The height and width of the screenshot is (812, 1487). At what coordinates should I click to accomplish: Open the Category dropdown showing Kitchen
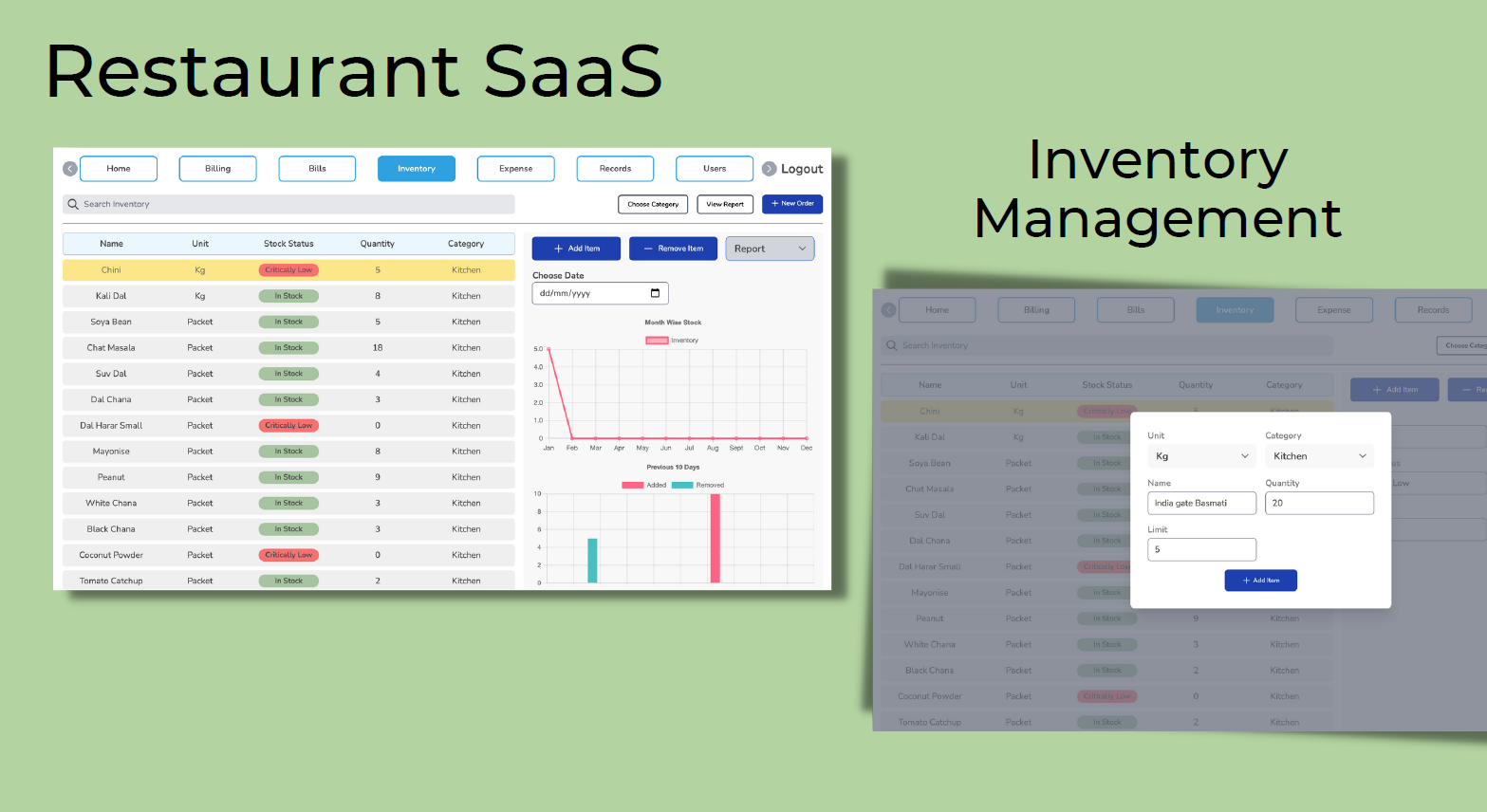pyautogui.click(x=1319, y=456)
